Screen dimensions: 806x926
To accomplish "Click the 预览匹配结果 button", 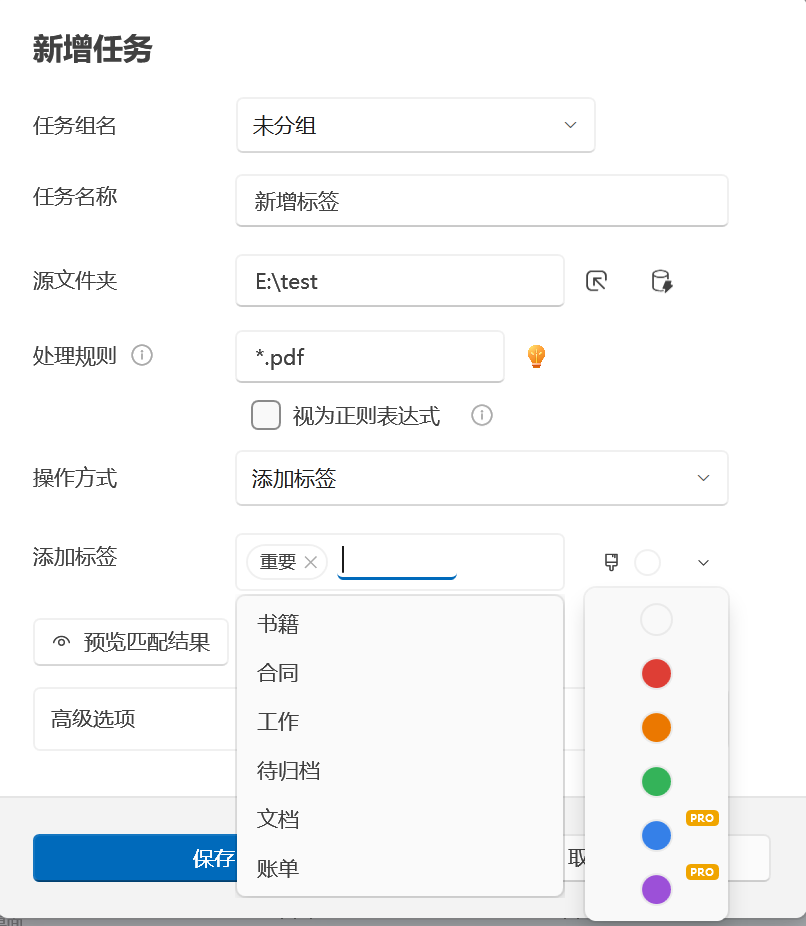I will pos(130,642).
